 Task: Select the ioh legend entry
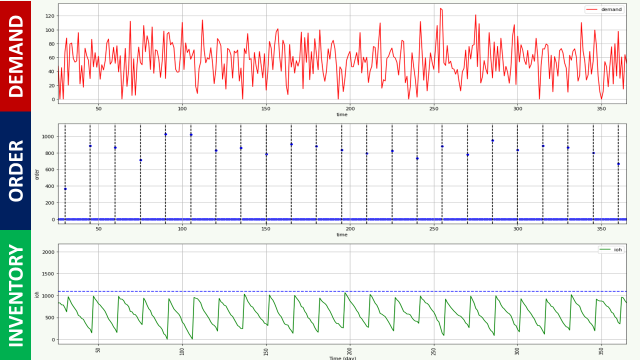611,249
